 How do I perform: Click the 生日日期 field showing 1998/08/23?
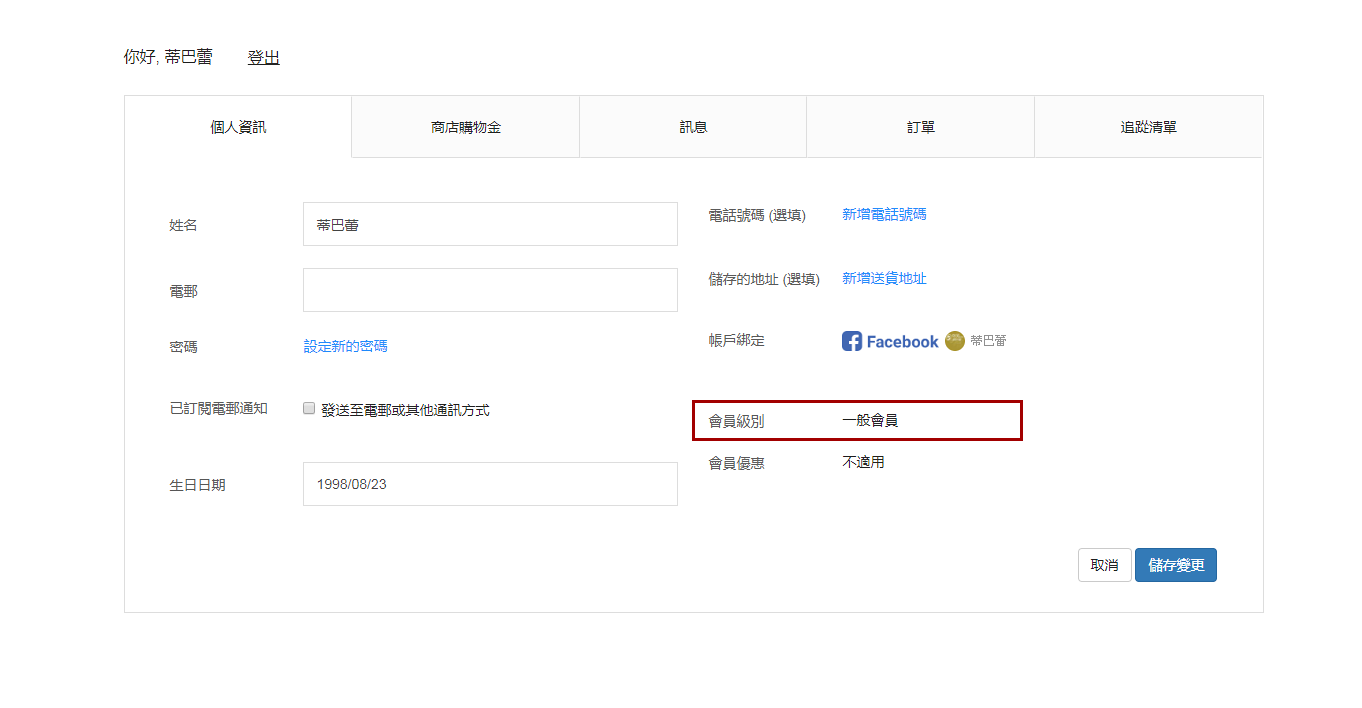coord(490,484)
